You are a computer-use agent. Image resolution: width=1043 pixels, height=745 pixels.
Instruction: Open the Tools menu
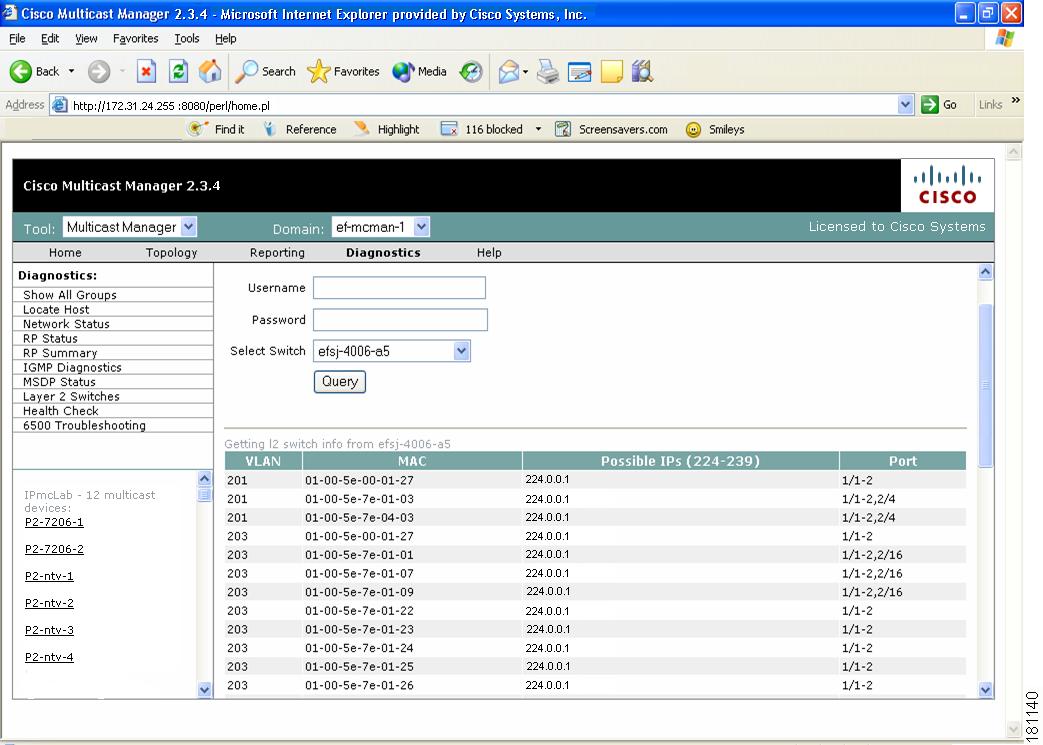187,39
